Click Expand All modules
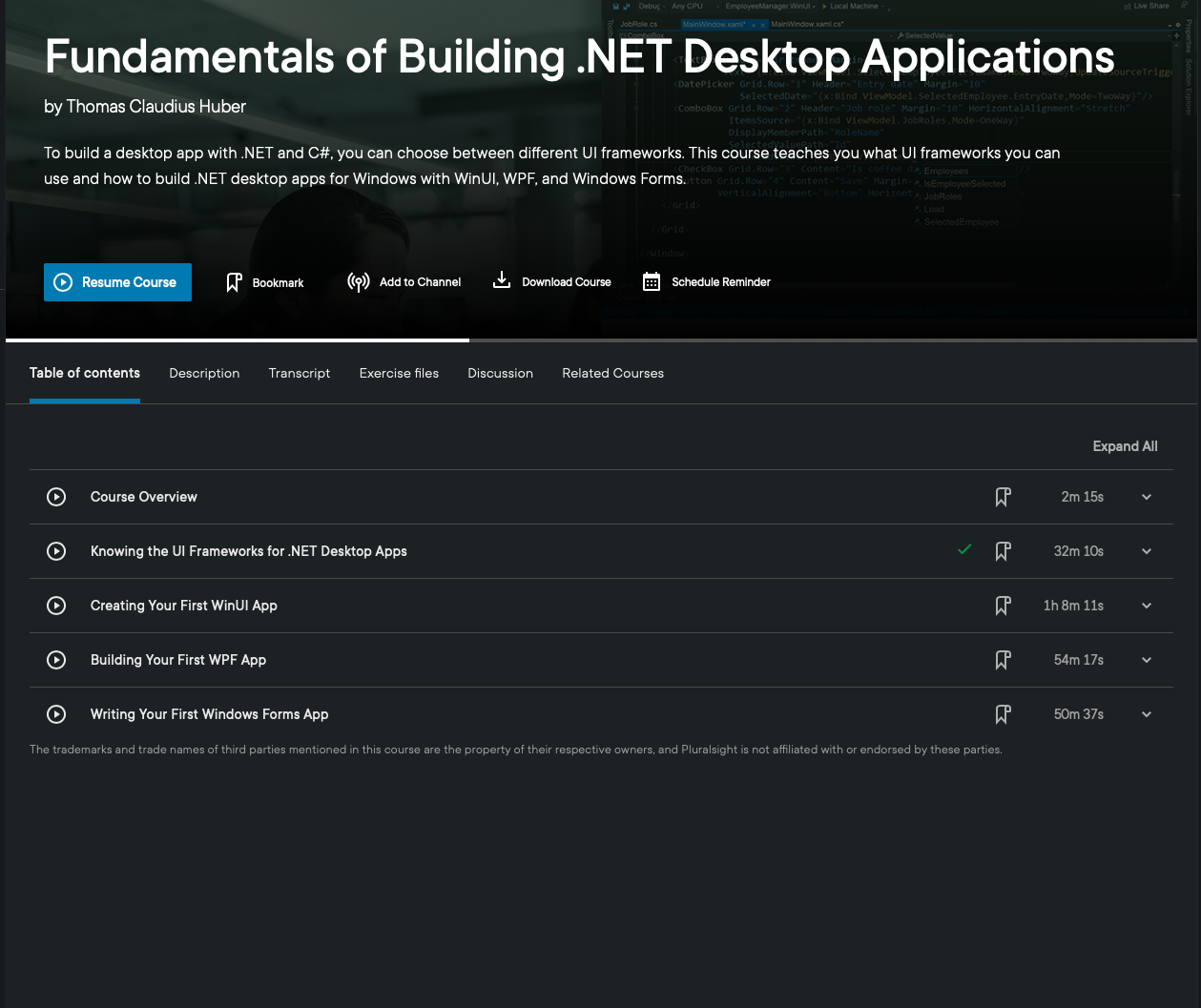 coord(1125,446)
